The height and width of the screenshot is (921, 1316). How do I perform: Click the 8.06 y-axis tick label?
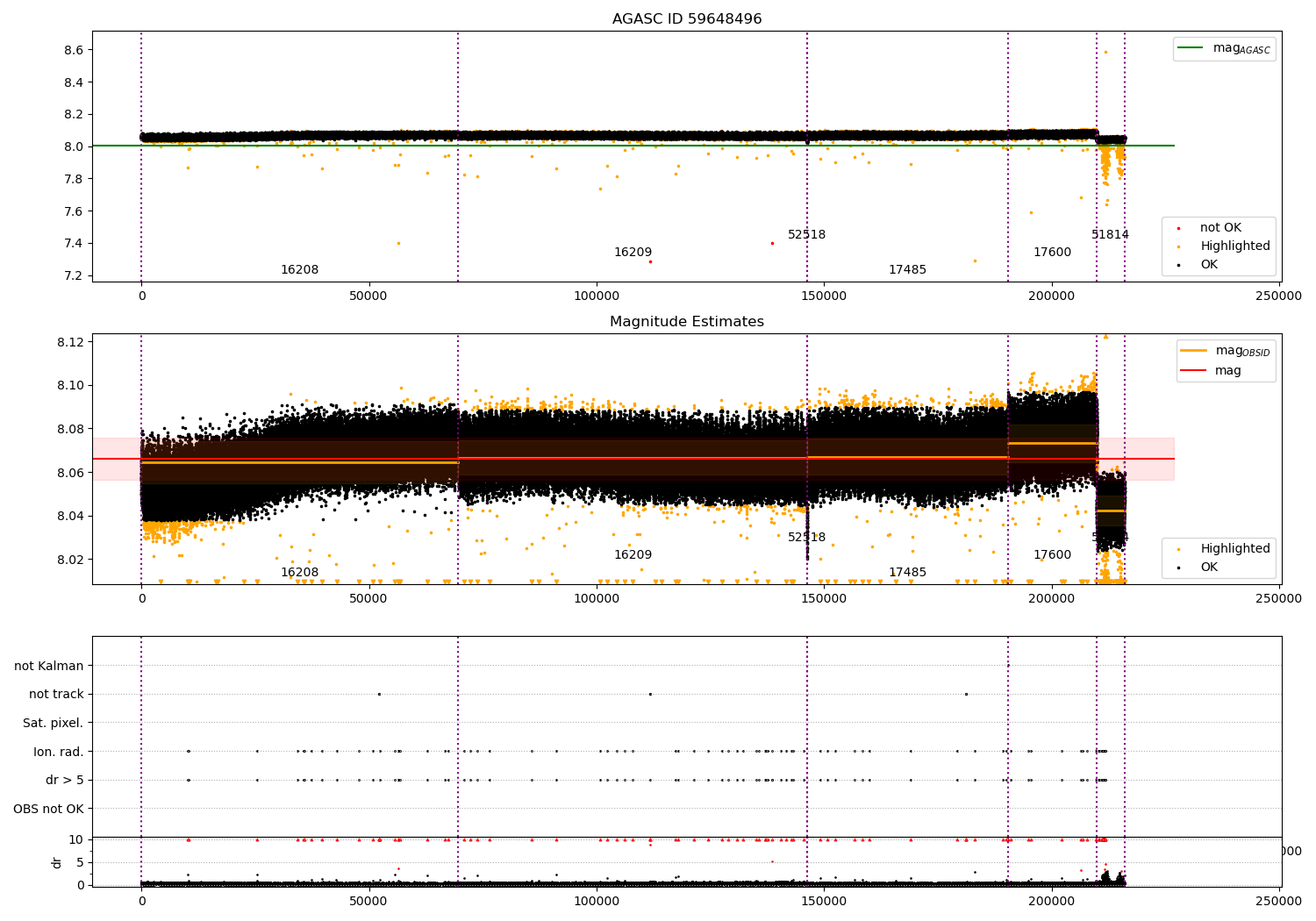coord(70,473)
